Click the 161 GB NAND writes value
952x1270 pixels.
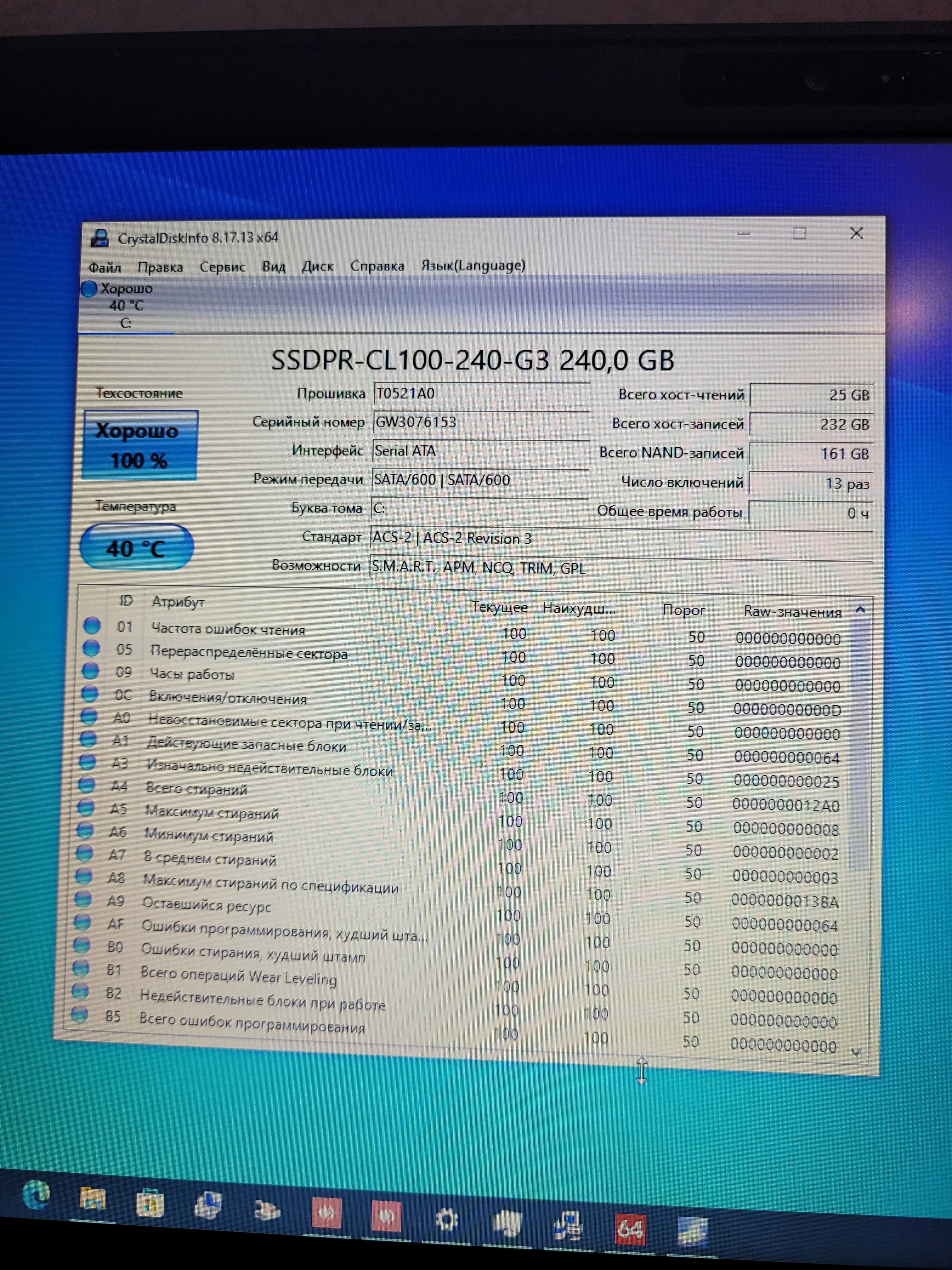[x=811, y=454]
